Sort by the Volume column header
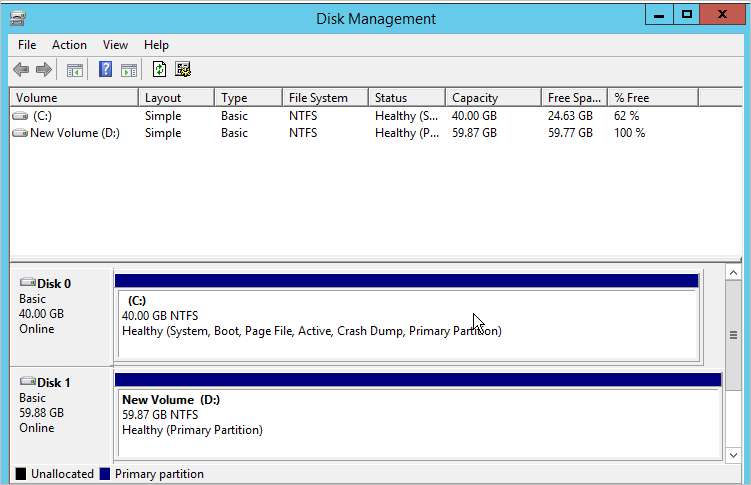 click(x=74, y=98)
